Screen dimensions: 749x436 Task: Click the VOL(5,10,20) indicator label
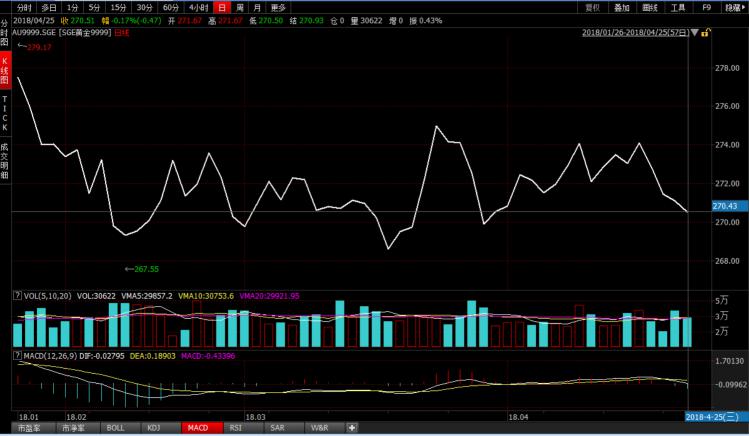tap(47, 296)
